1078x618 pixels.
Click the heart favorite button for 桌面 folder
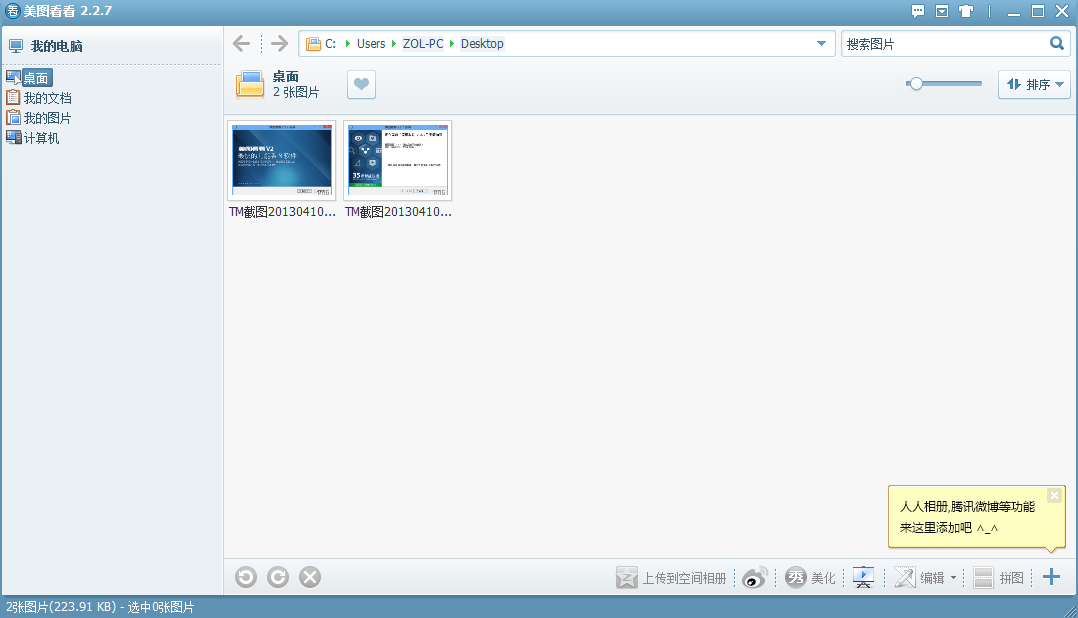tap(361, 85)
